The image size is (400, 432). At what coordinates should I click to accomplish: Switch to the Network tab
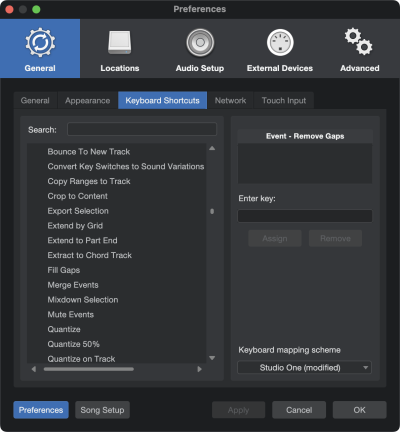coord(230,100)
